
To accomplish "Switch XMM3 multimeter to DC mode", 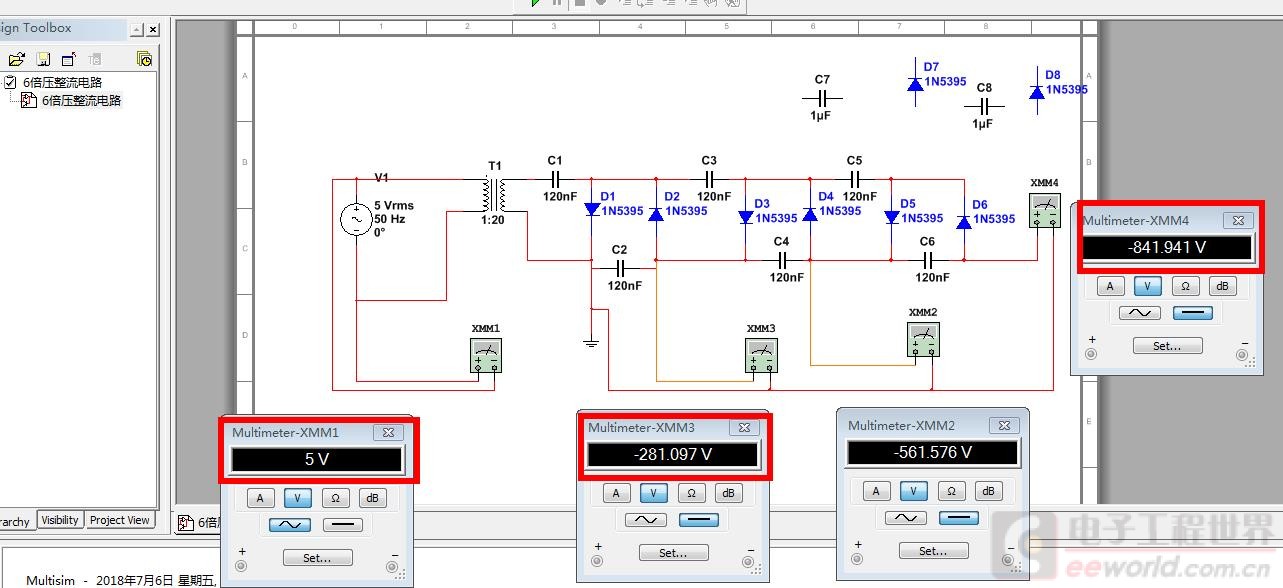I will tap(698, 520).
